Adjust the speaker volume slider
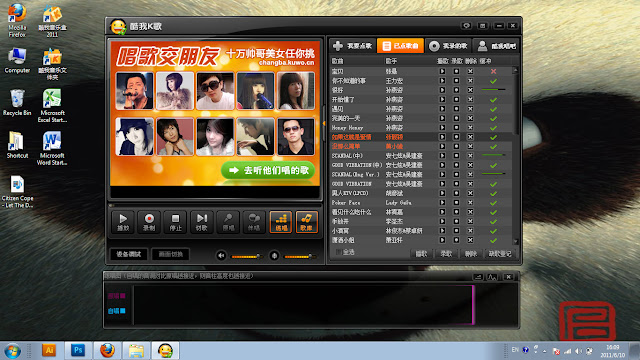Screen dimensions: 640x360 pos(246,256)
